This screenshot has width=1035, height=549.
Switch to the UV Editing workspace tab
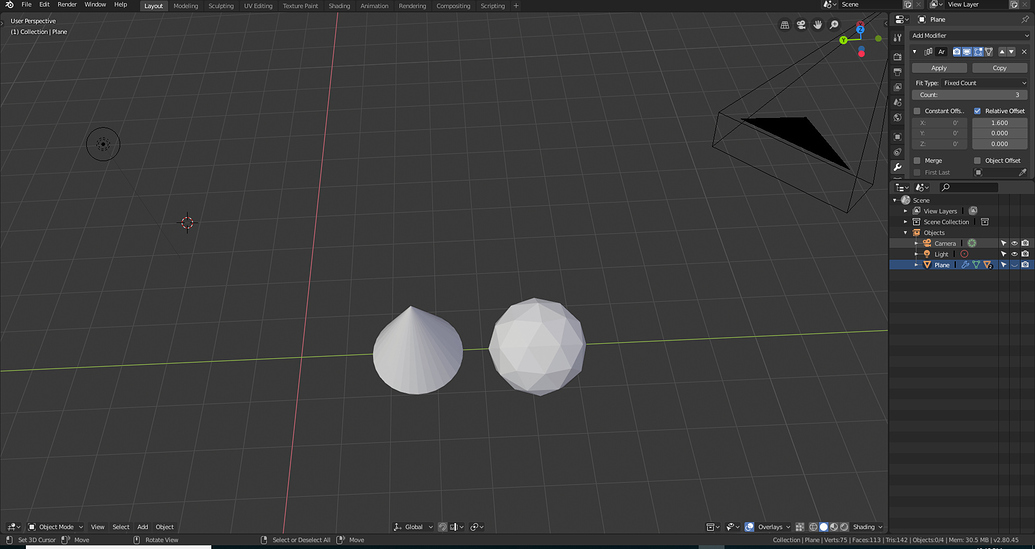click(x=258, y=6)
